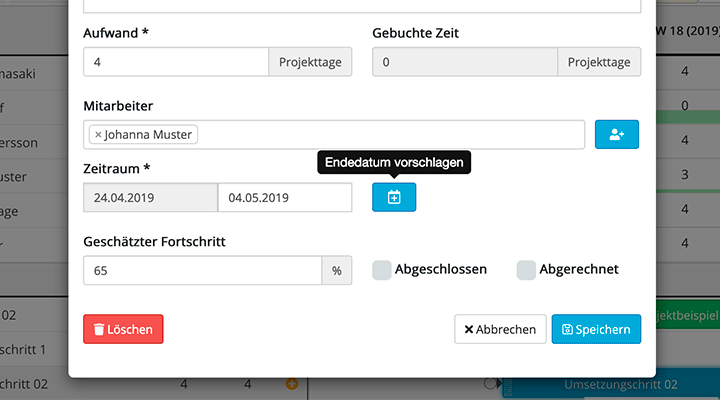Select the Umsetzungsschritt 02 Gantt bar
This screenshot has height=400, width=720.
tap(610, 385)
